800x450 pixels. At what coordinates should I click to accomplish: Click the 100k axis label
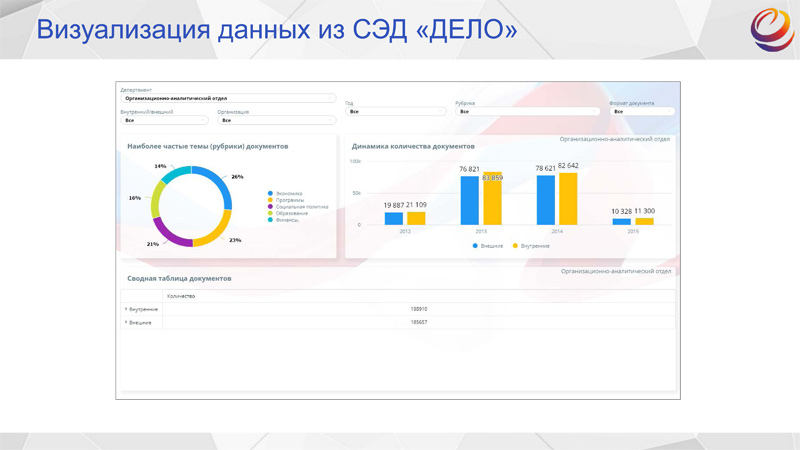coord(355,161)
